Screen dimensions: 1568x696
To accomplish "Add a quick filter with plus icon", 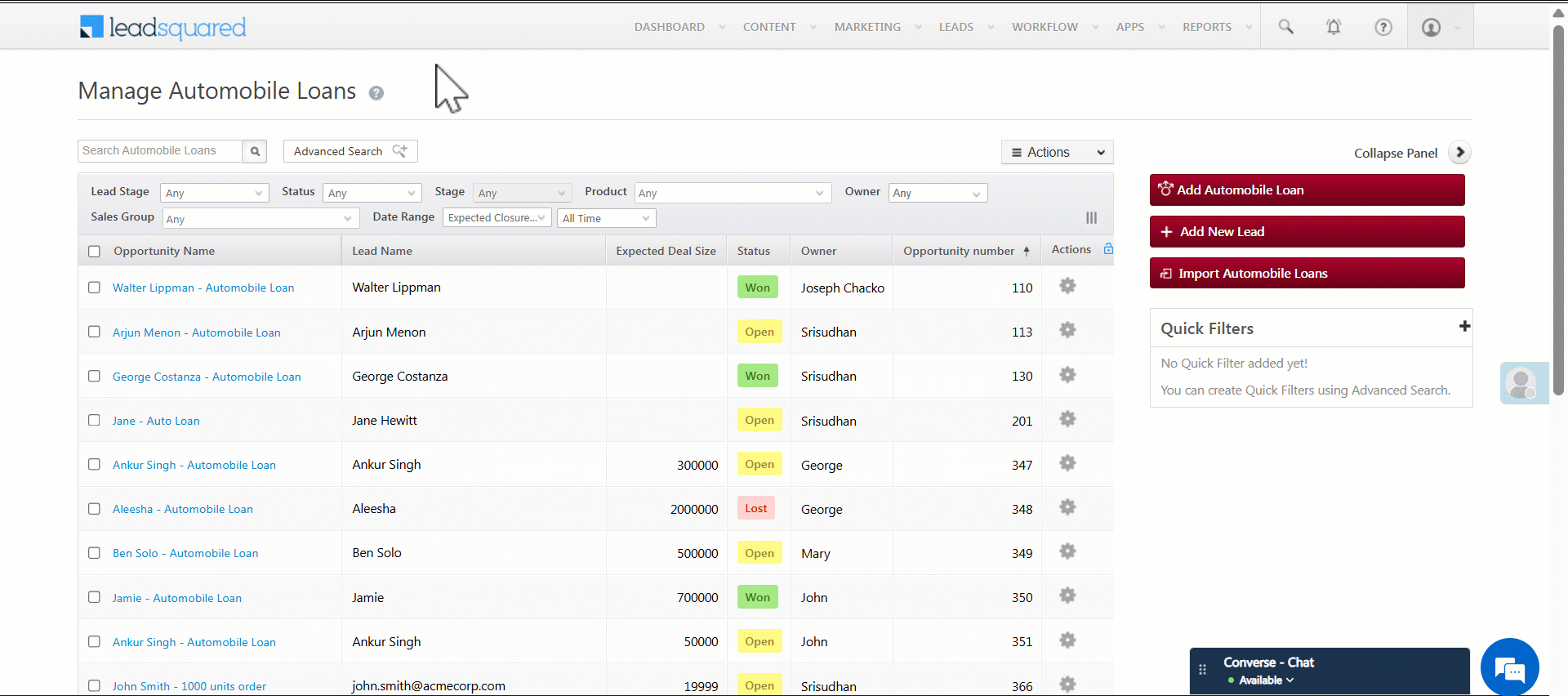I will tap(1464, 327).
